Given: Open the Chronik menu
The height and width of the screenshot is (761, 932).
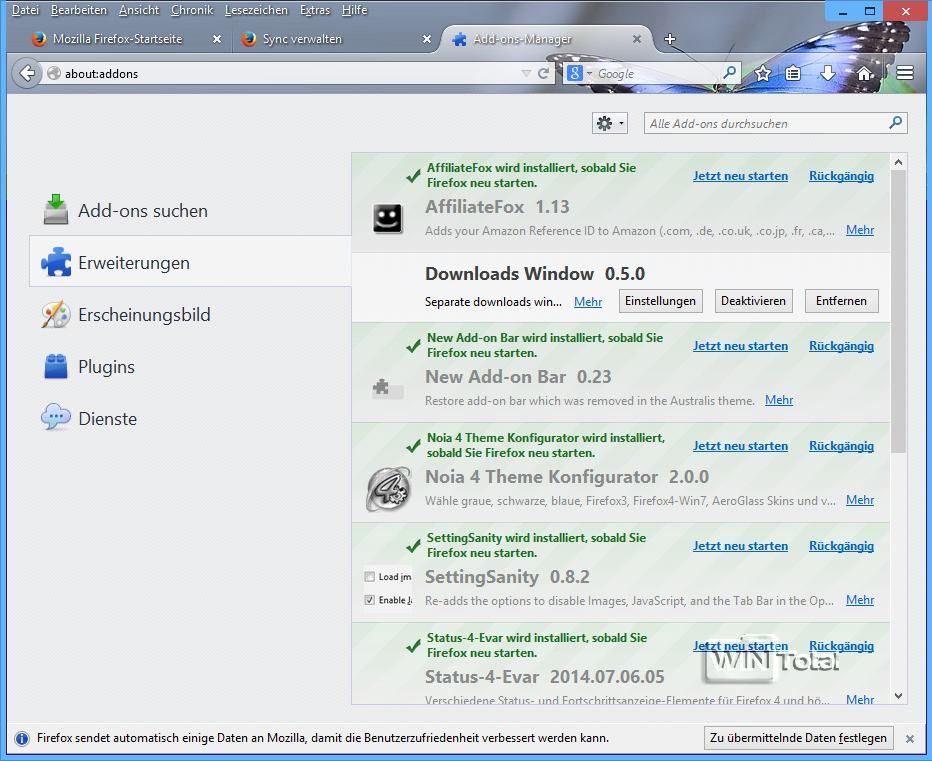Looking at the screenshot, I should (x=191, y=10).
